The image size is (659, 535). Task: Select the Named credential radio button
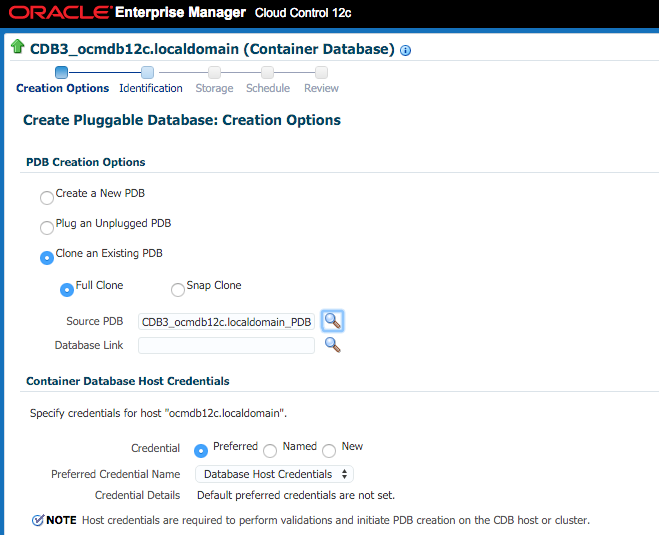coord(270,451)
